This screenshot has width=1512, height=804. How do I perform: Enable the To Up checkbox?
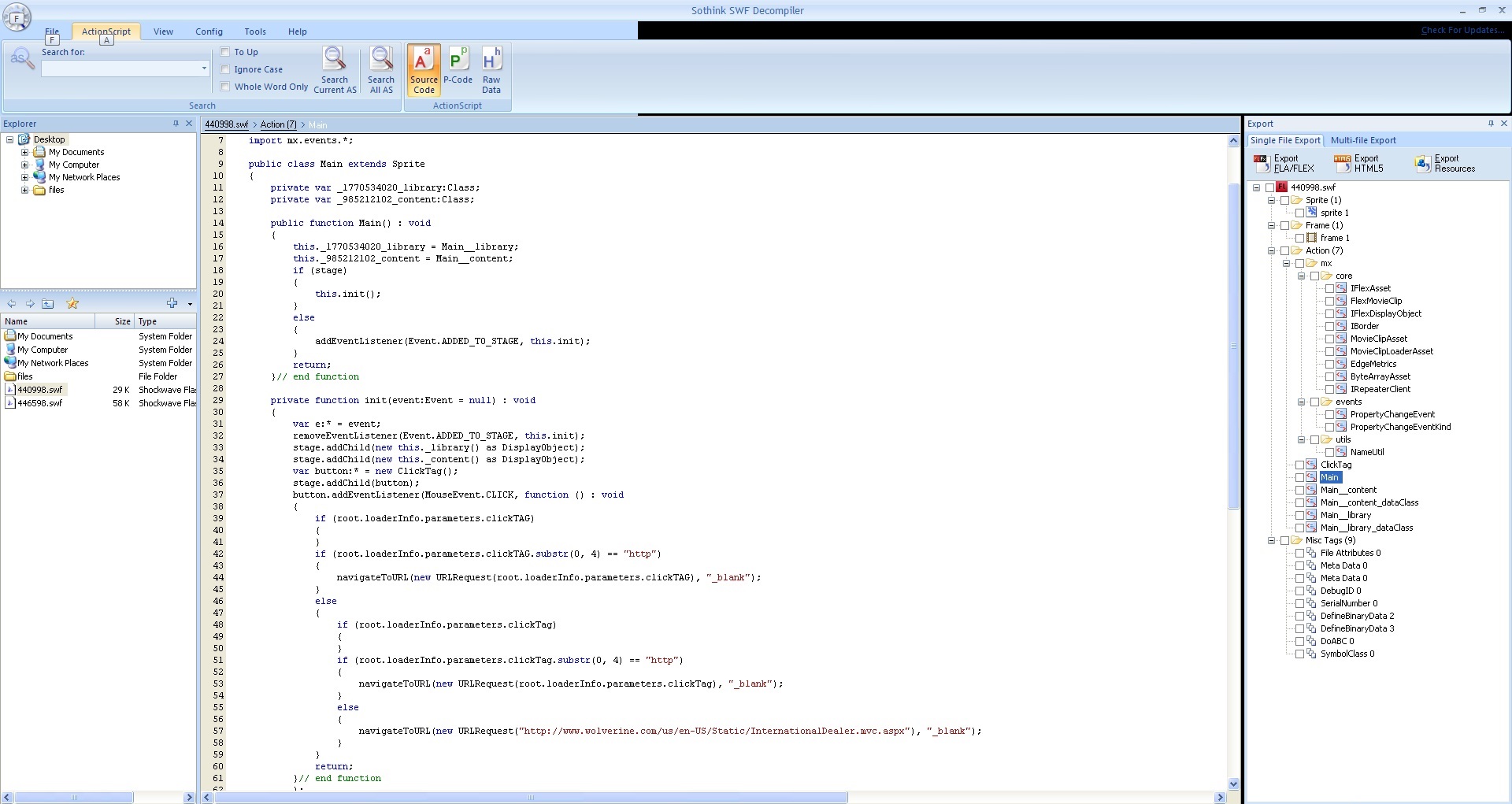pos(225,52)
